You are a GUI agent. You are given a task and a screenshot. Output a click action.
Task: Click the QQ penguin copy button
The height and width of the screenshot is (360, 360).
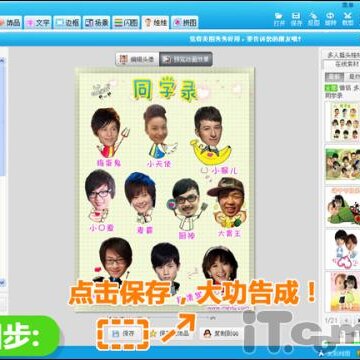point(222,333)
